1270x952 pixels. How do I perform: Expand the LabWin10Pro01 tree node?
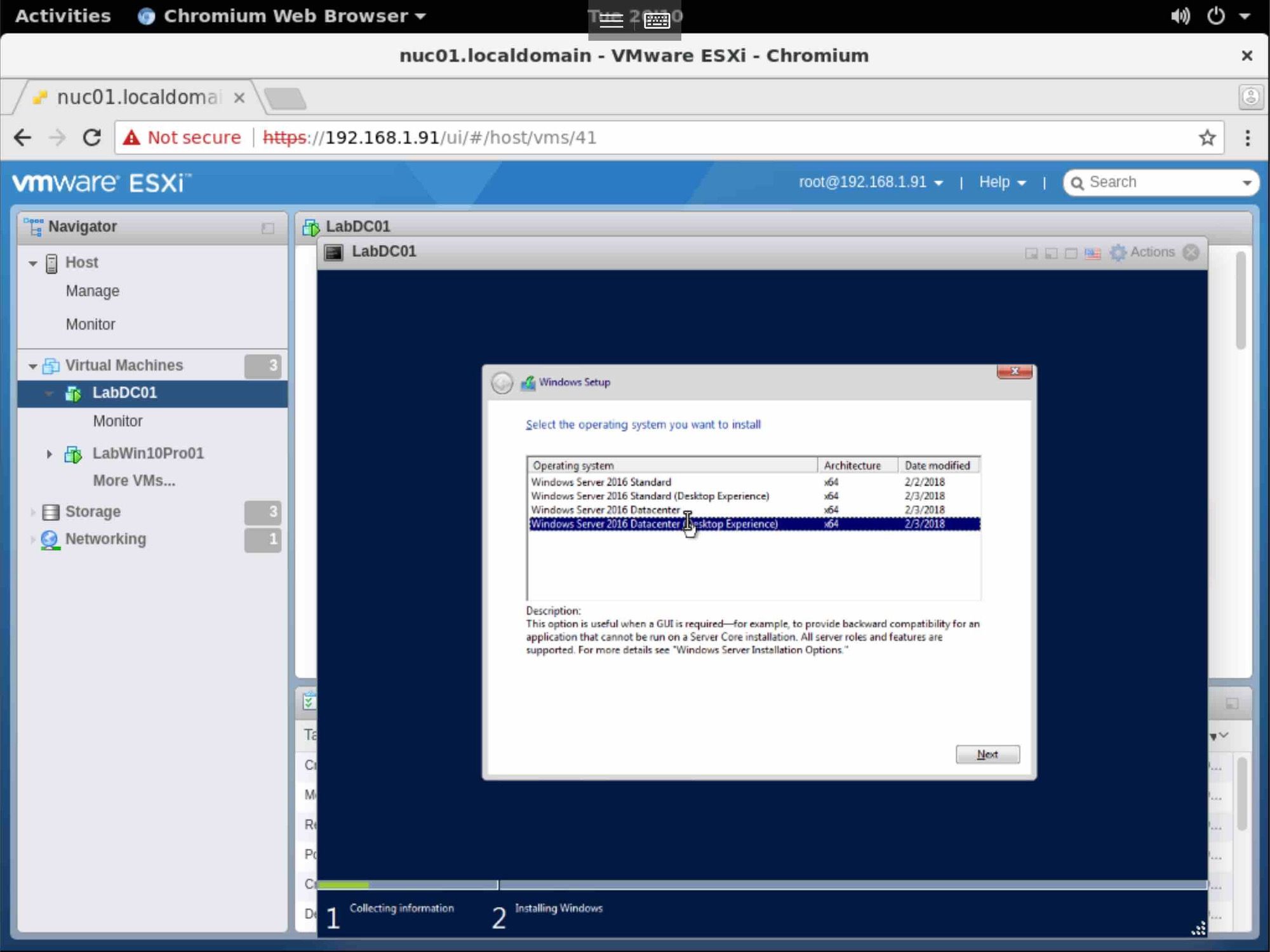(49, 454)
